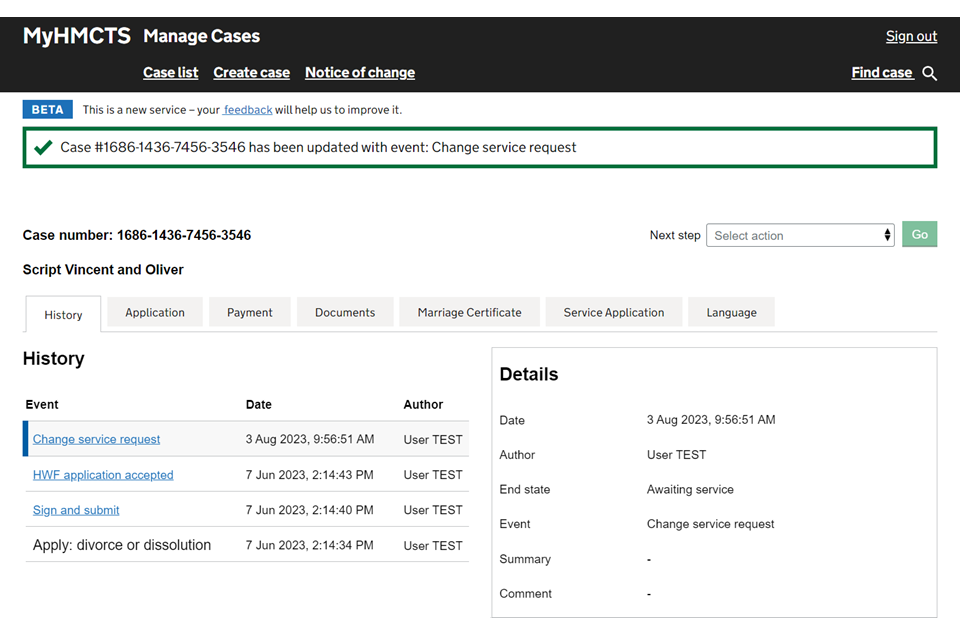The image size is (960, 640).
Task: Open the Marriage Certificate tab
Action: [x=469, y=312]
